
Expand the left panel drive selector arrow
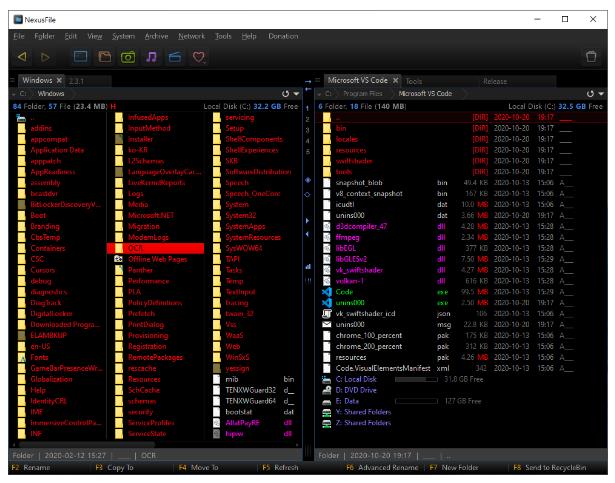click(x=14, y=94)
